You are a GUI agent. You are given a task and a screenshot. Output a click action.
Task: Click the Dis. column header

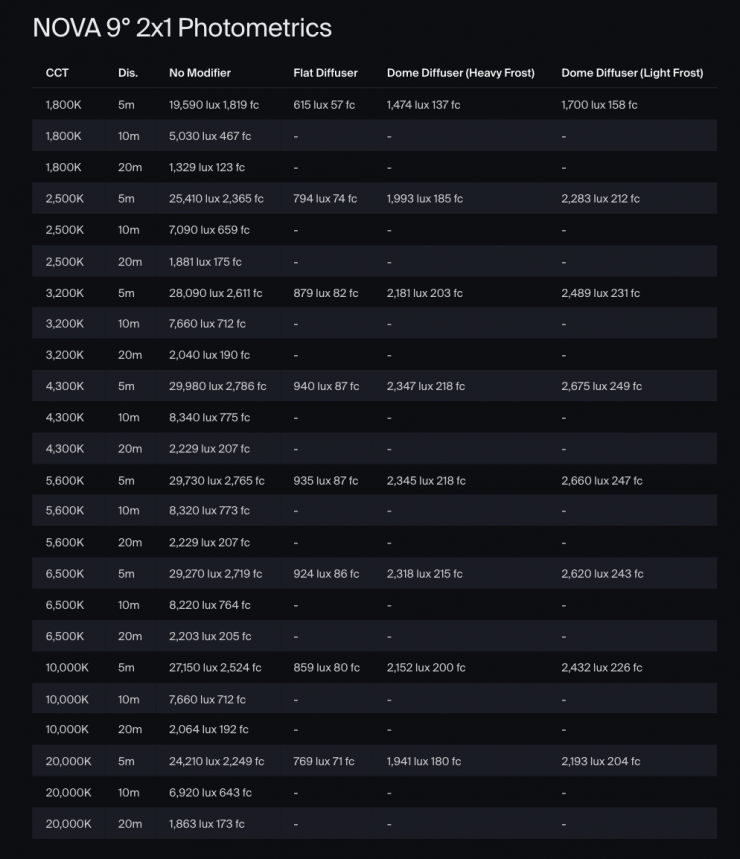128,73
